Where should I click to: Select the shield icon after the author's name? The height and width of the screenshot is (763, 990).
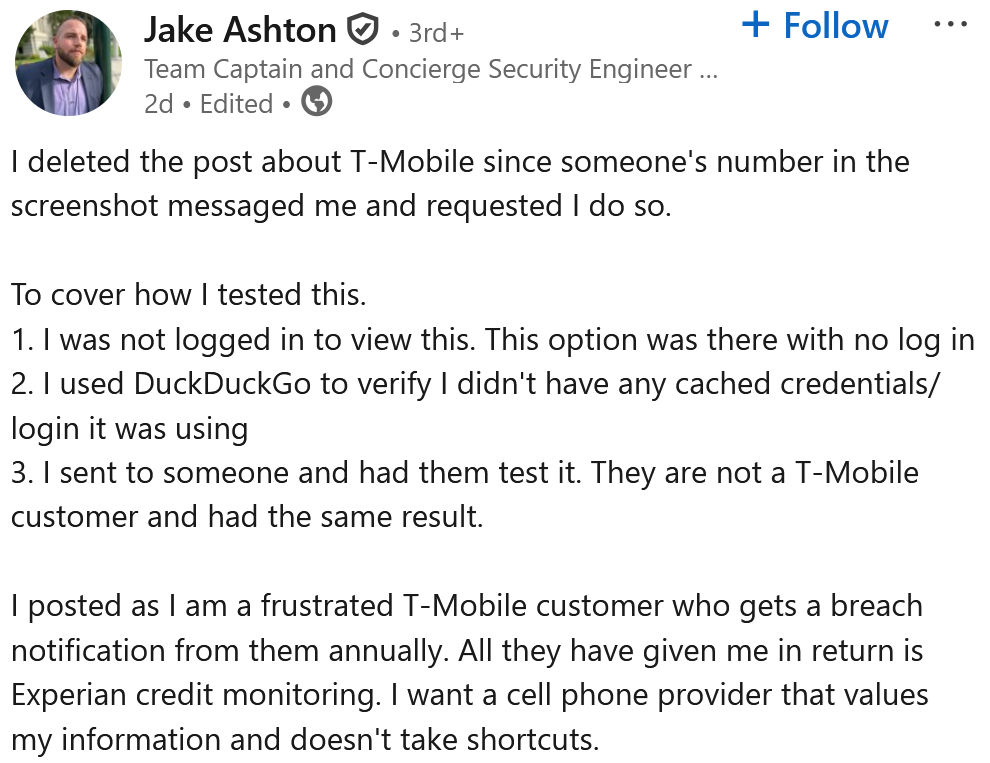coord(363,29)
